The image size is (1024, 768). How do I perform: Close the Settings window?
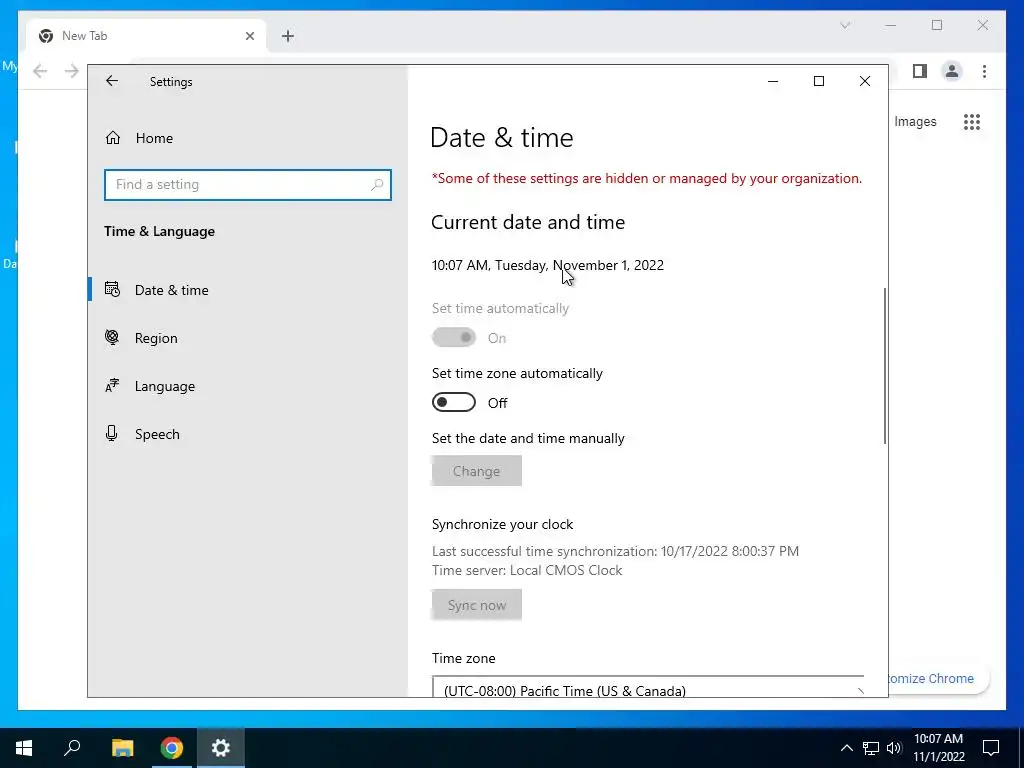coord(865,81)
